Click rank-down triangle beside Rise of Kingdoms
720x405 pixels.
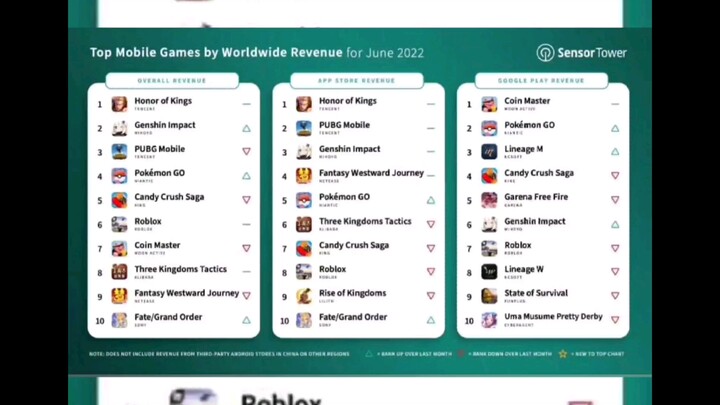[x=431, y=296]
